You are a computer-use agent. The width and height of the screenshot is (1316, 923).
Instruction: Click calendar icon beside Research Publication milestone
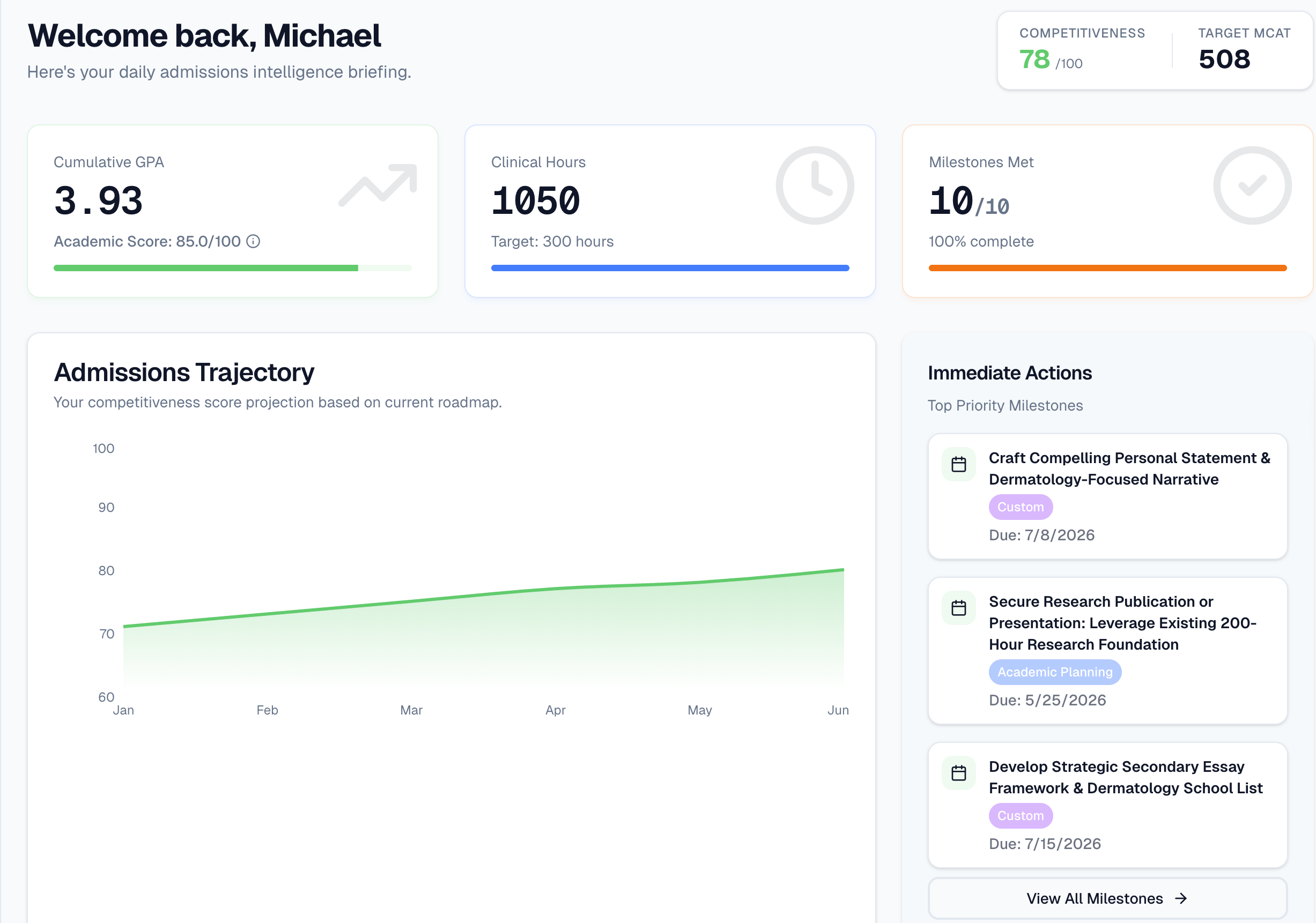pos(959,608)
